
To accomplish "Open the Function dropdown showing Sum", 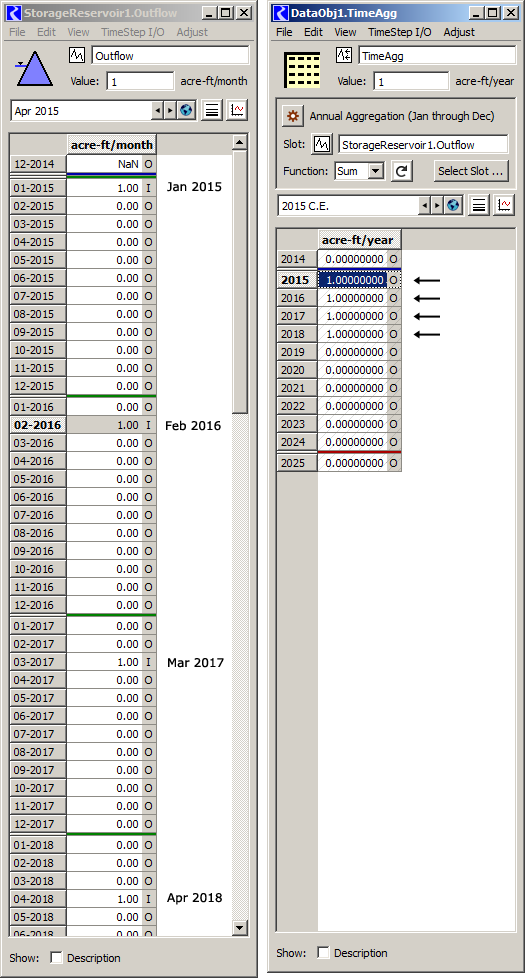I will coord(359,171).
